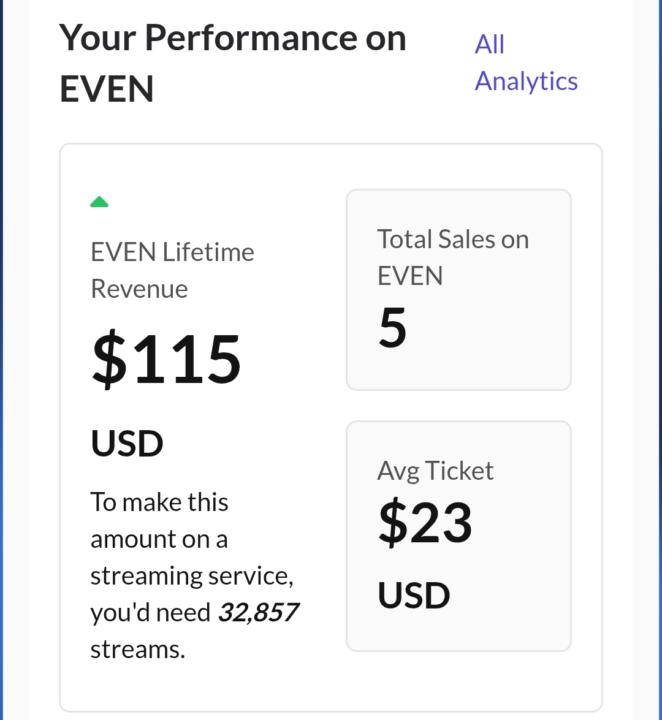Click the green upward trend arrow

99,202
